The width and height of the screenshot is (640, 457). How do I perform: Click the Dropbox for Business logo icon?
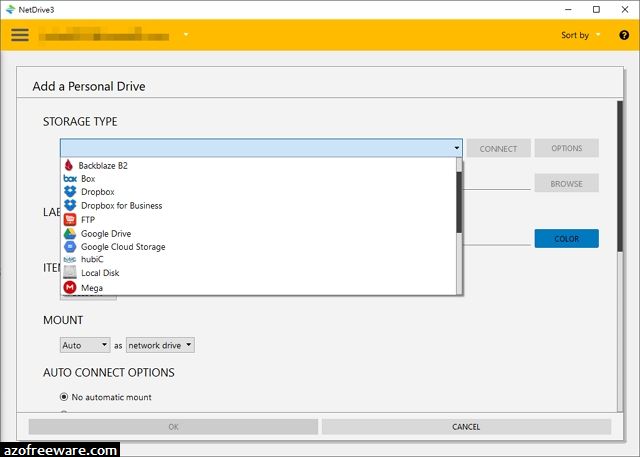70,205
